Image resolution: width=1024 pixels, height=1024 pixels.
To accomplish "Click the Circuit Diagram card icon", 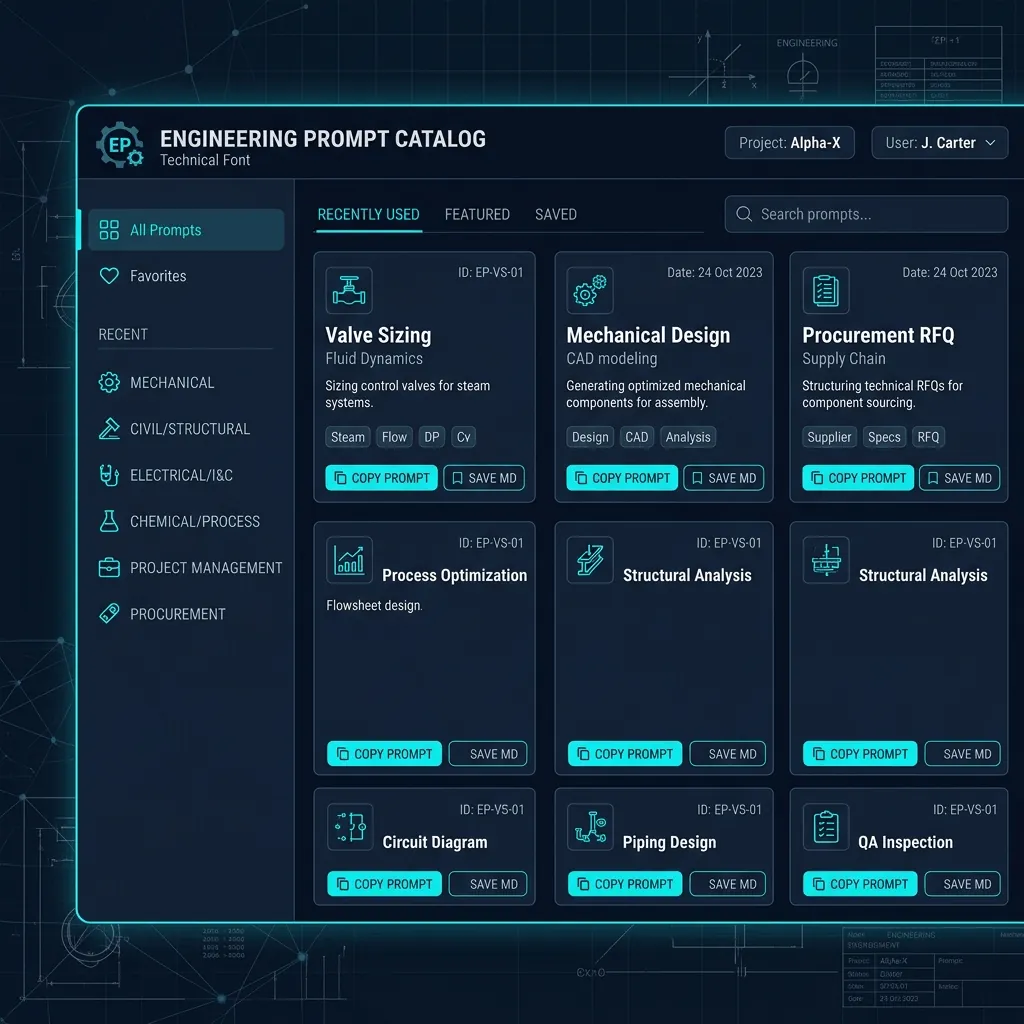I will click(349, 827).
